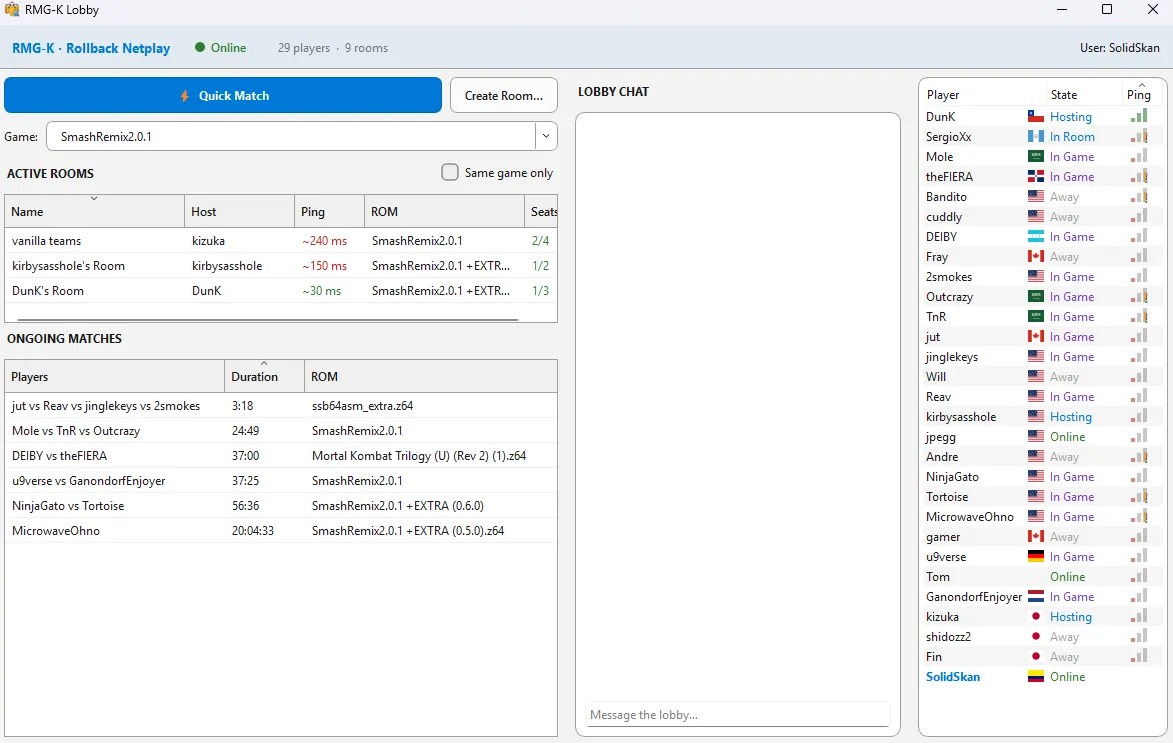This screenshot has width=1173, height=743.
Task: Click the green Online status dot
Action: tap(200, 47)
